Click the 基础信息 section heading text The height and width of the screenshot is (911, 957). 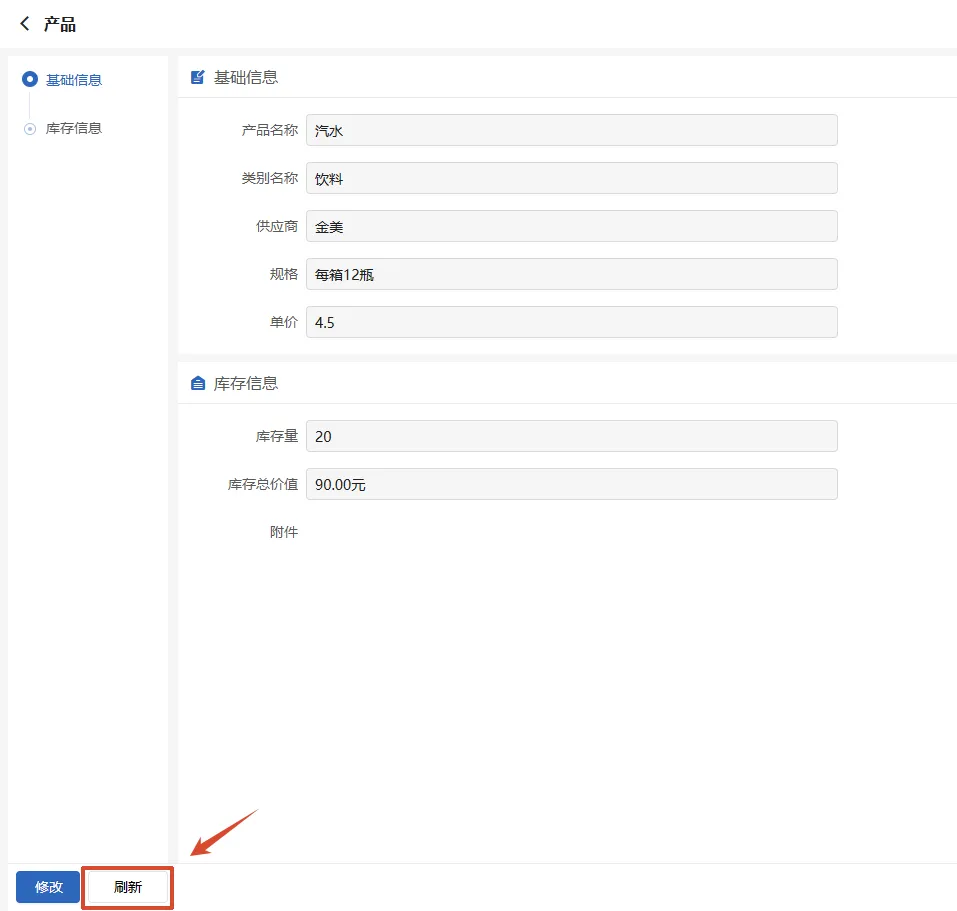pos(246,77)
